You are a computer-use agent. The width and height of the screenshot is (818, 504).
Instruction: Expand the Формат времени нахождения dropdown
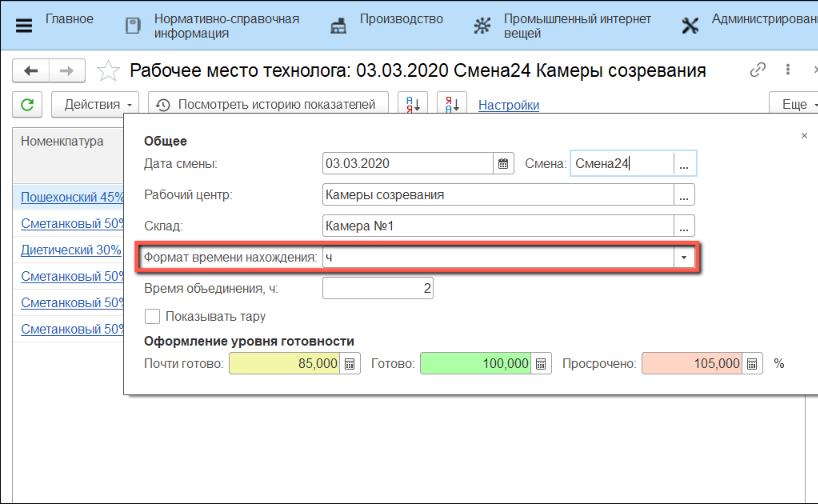tap(684, 258)
